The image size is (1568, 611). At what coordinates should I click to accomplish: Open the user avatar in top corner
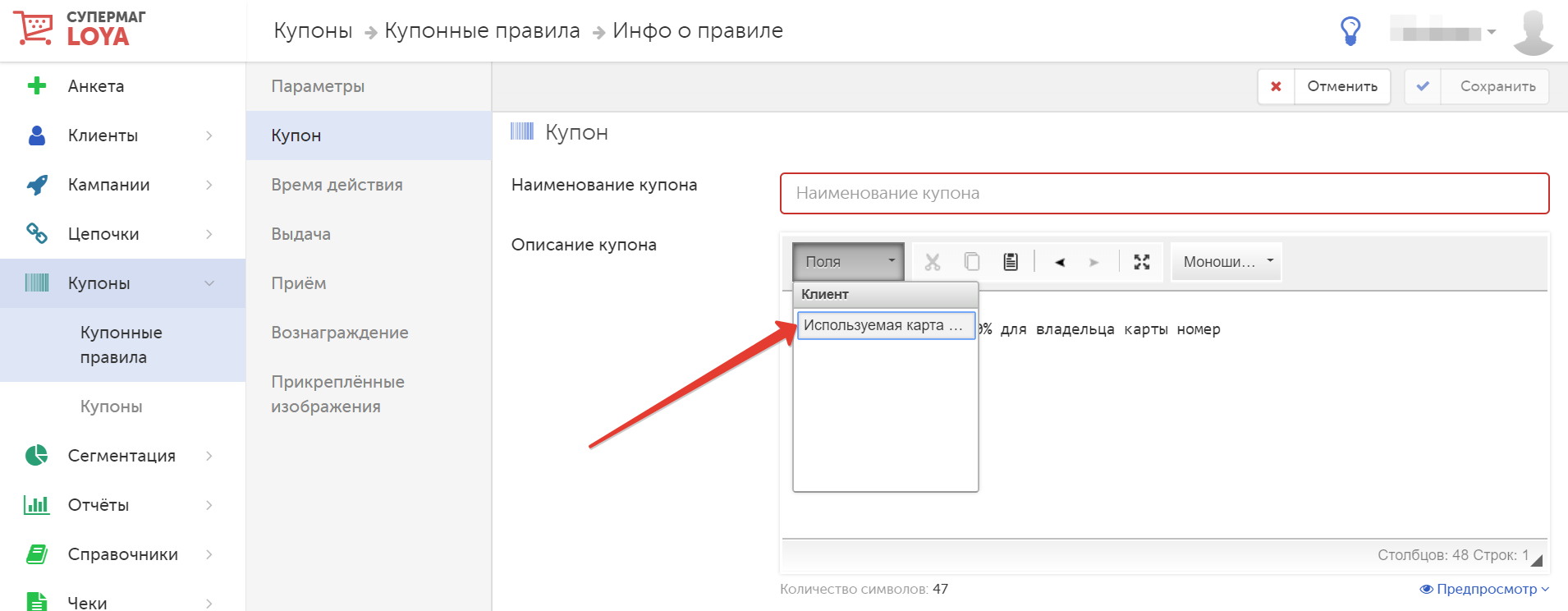tap(1533, 32)
